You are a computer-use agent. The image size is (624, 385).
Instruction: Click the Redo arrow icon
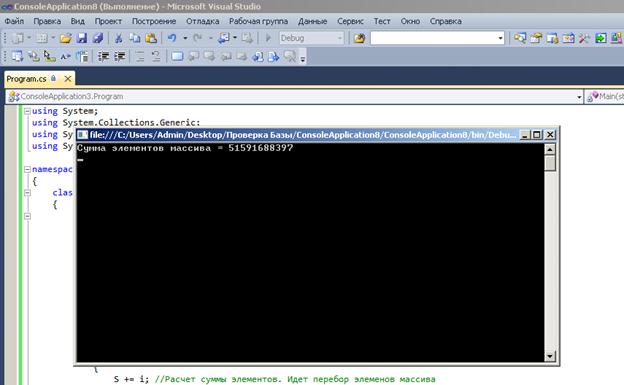coord(198,38)
